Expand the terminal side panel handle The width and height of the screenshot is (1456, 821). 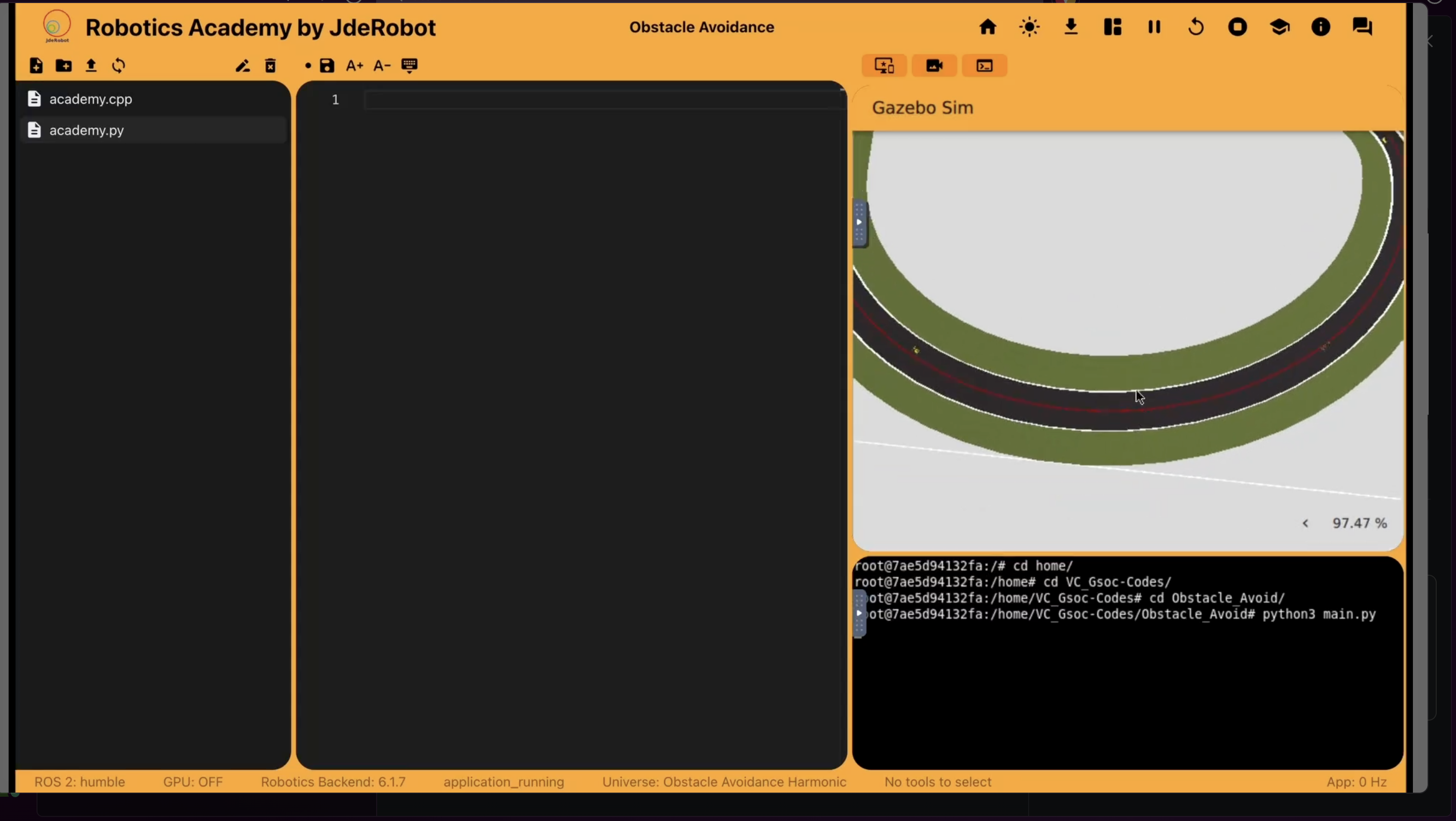[x=859, y=613]
